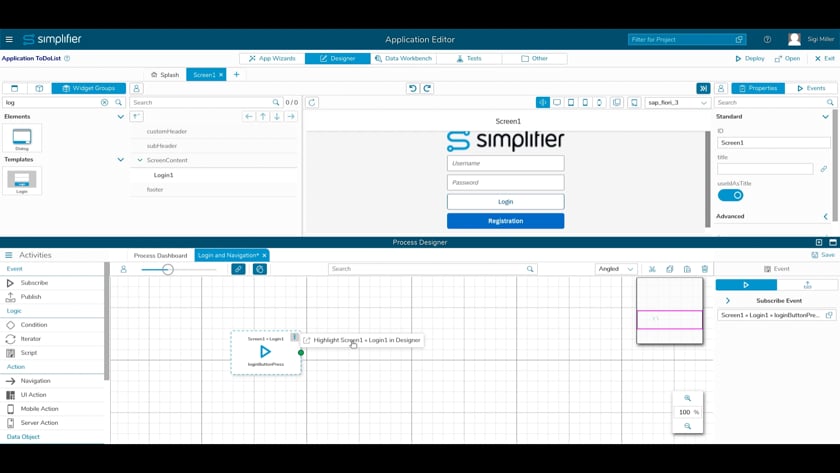The height and width of the screenshot is (473, 840).
Task: Click the paste icon in Process Designer
Action: pyautogui.click(x=687, y=269)
